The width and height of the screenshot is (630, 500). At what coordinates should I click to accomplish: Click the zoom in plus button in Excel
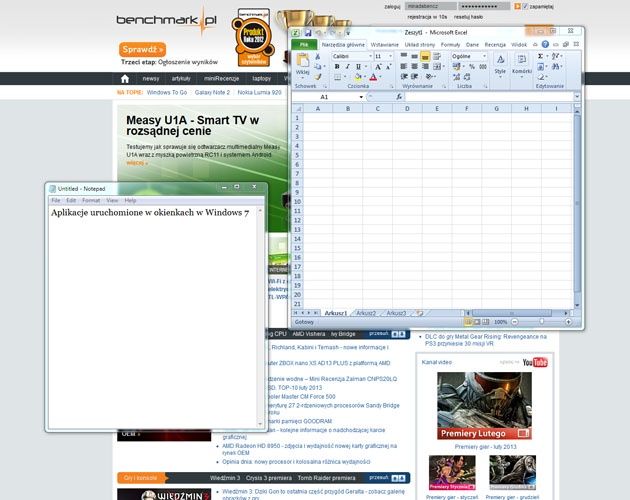coord(568,322)
